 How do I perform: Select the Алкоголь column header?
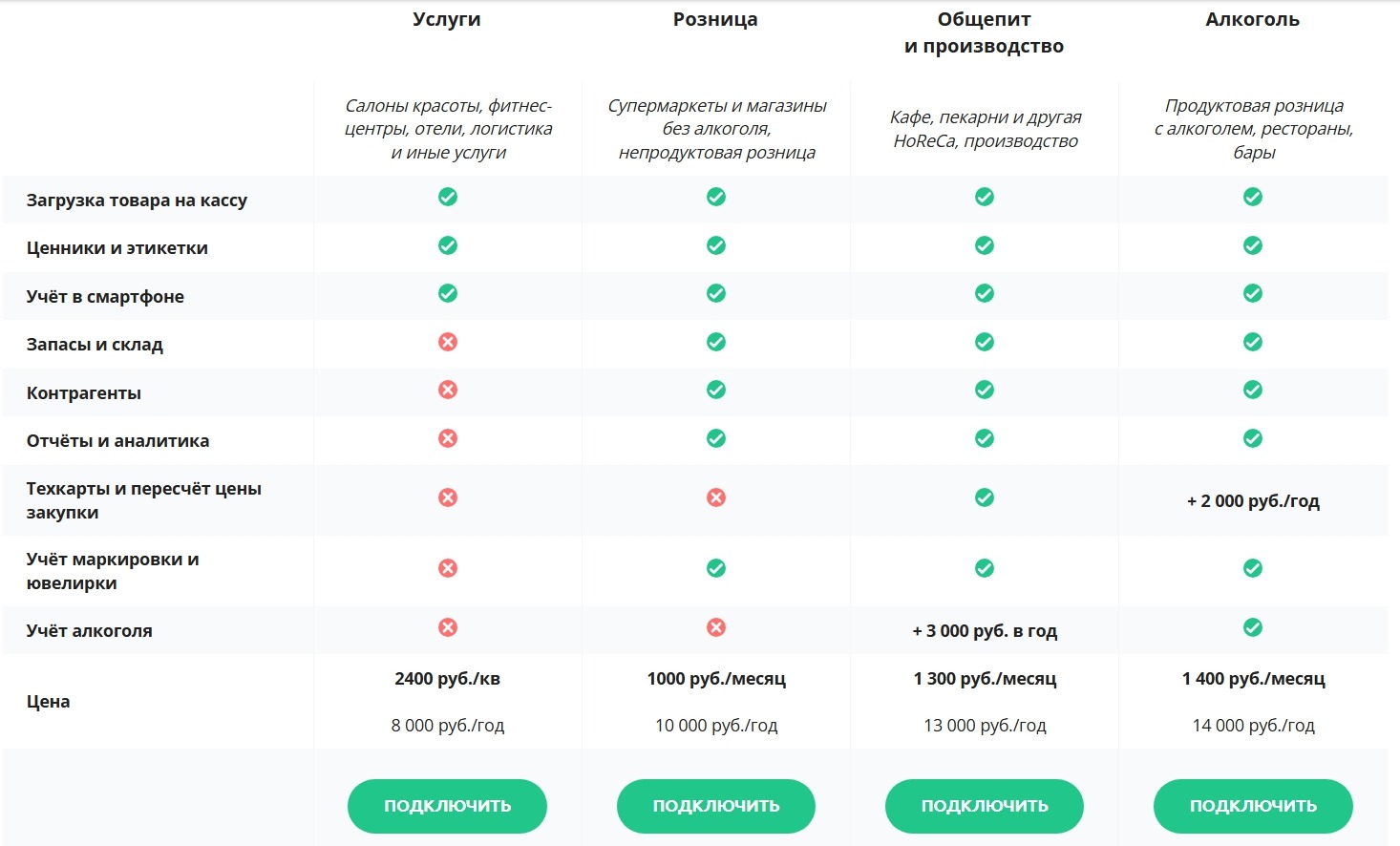coord(1253,19)
